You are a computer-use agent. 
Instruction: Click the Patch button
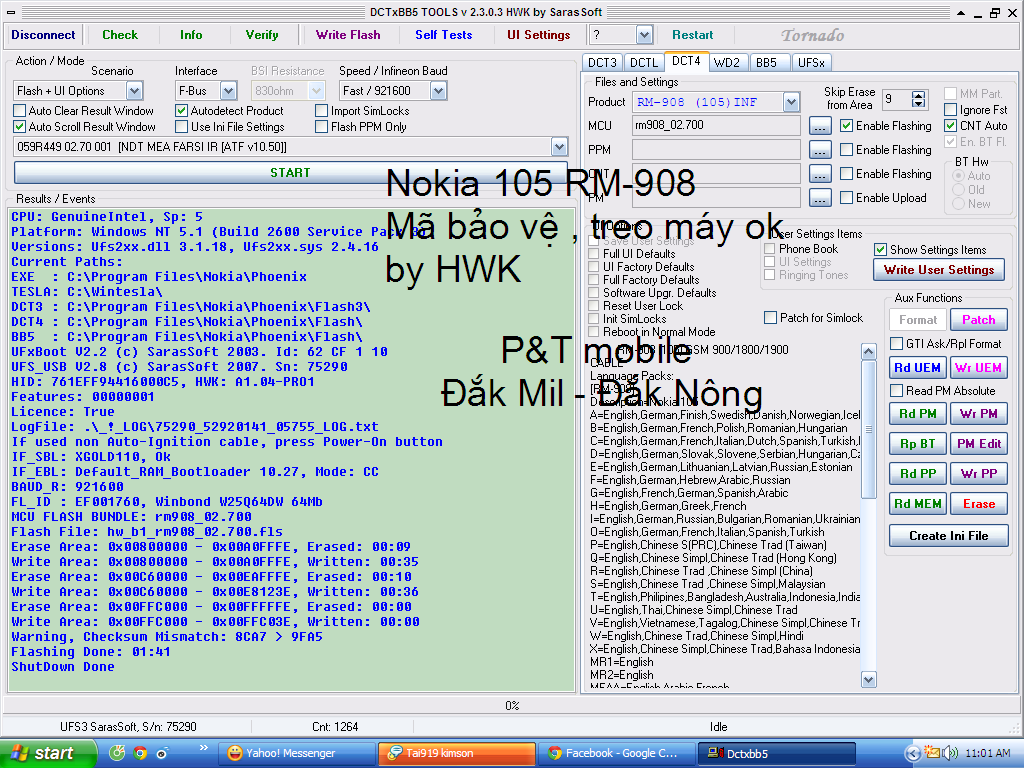tap(978, 319)
